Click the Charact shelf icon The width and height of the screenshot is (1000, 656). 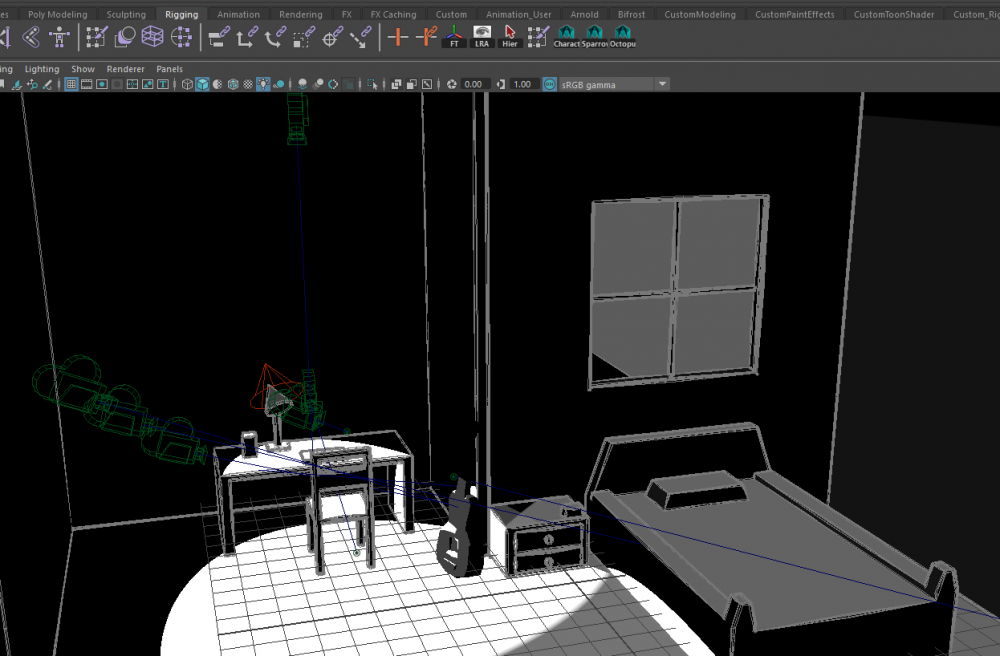click(566, 37)
